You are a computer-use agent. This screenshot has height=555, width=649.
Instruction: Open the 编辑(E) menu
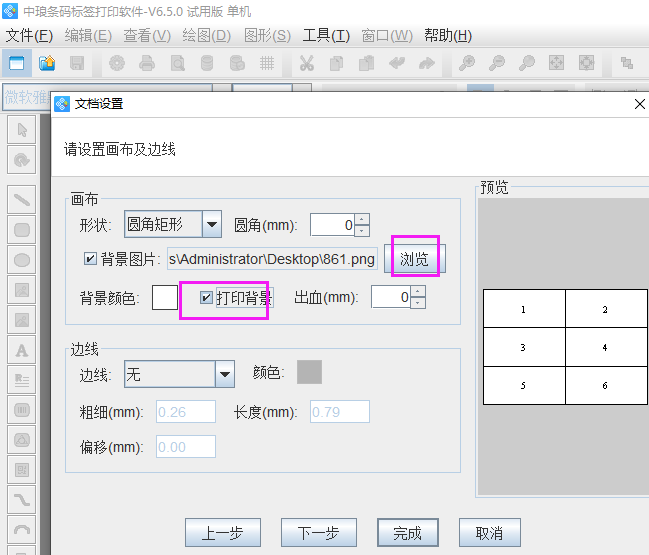click(x=88, y=36)
